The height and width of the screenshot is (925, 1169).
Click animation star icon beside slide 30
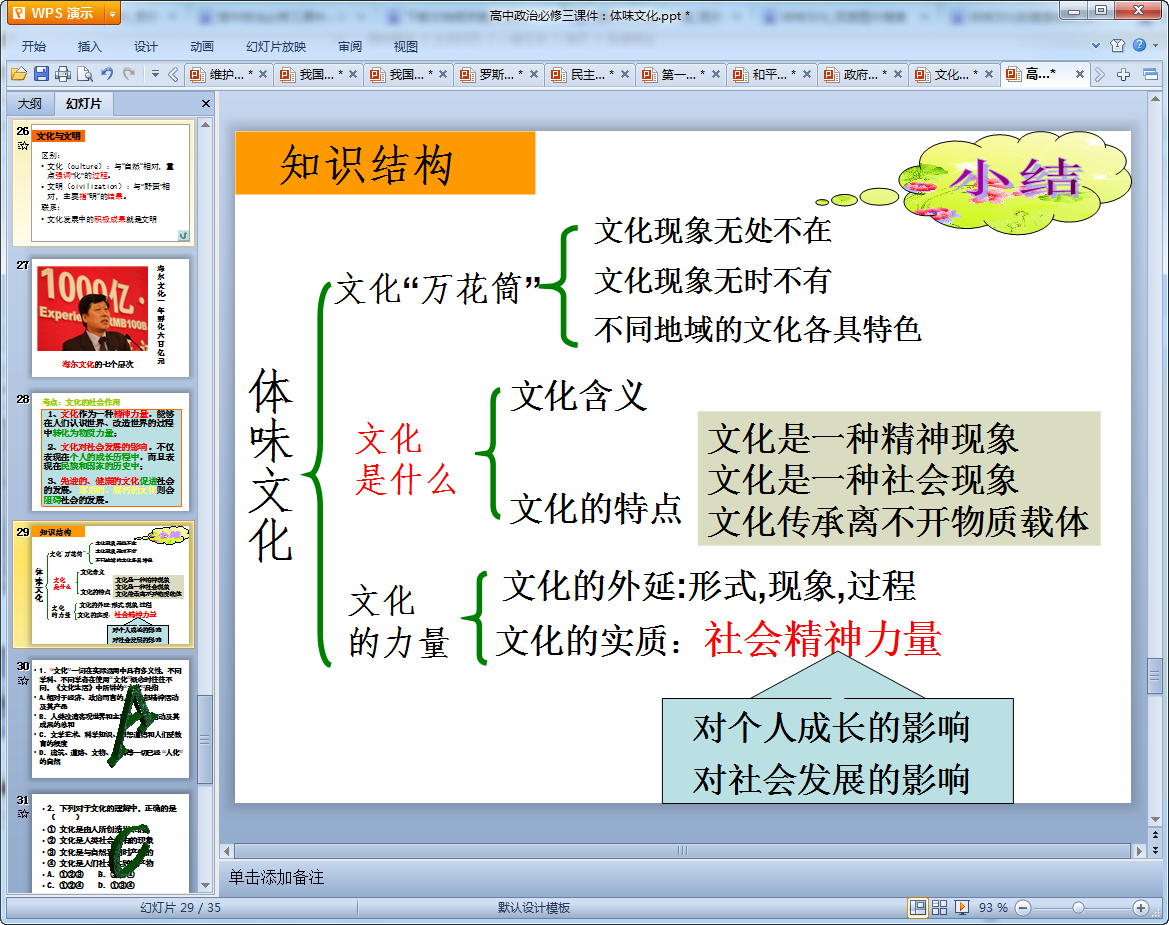(x=23, y=681)
